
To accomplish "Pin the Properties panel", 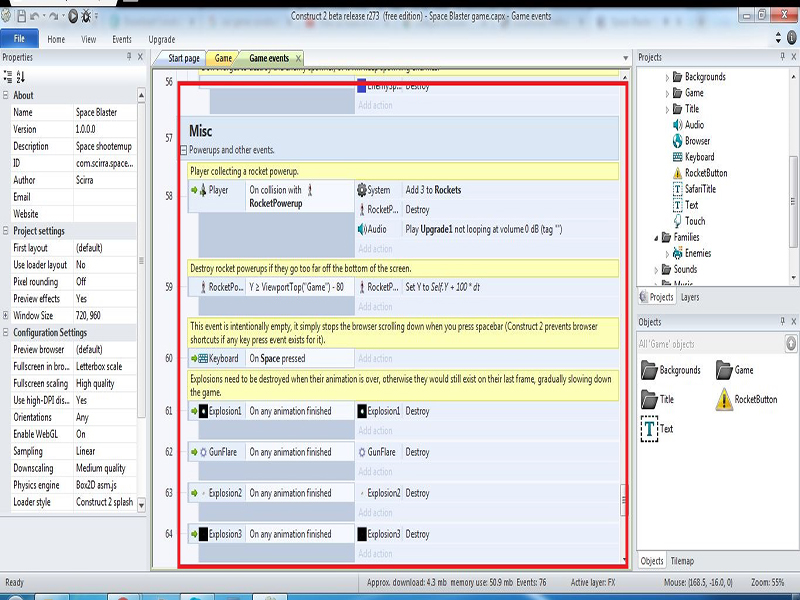I will [x=129, y=57].
